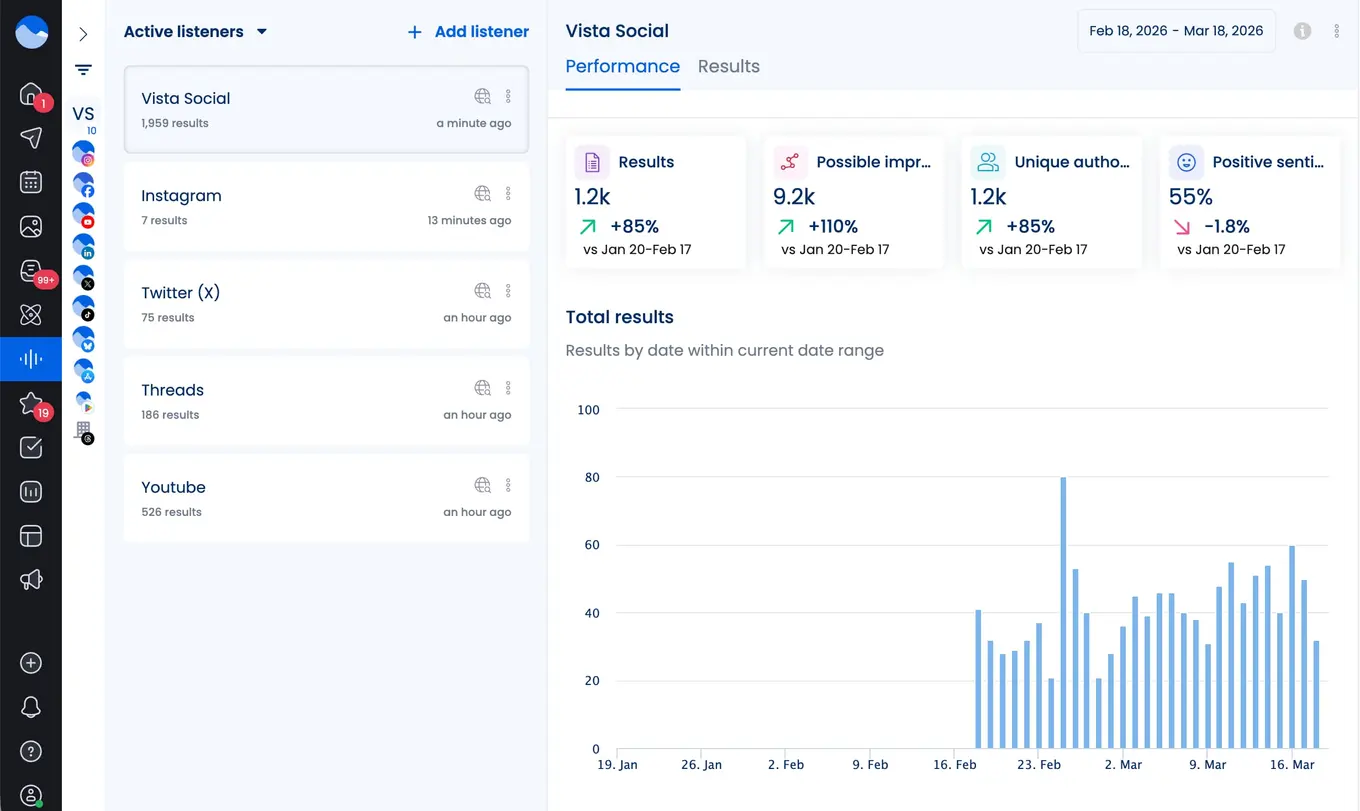
Task: Open the three-dot menu next to the info icon
Action: [1337, 31]
